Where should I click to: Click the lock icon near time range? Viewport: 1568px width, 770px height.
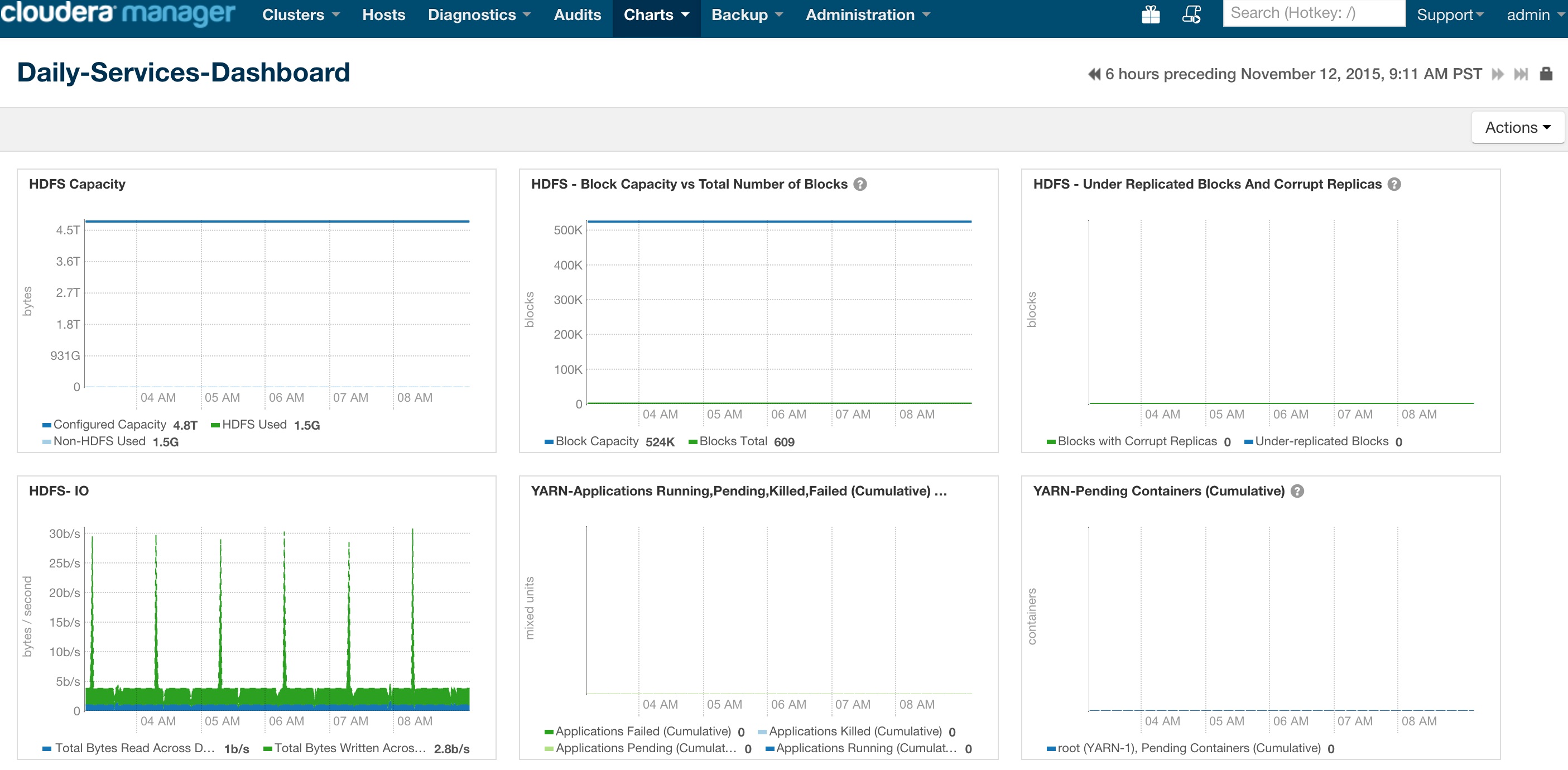1546,74
